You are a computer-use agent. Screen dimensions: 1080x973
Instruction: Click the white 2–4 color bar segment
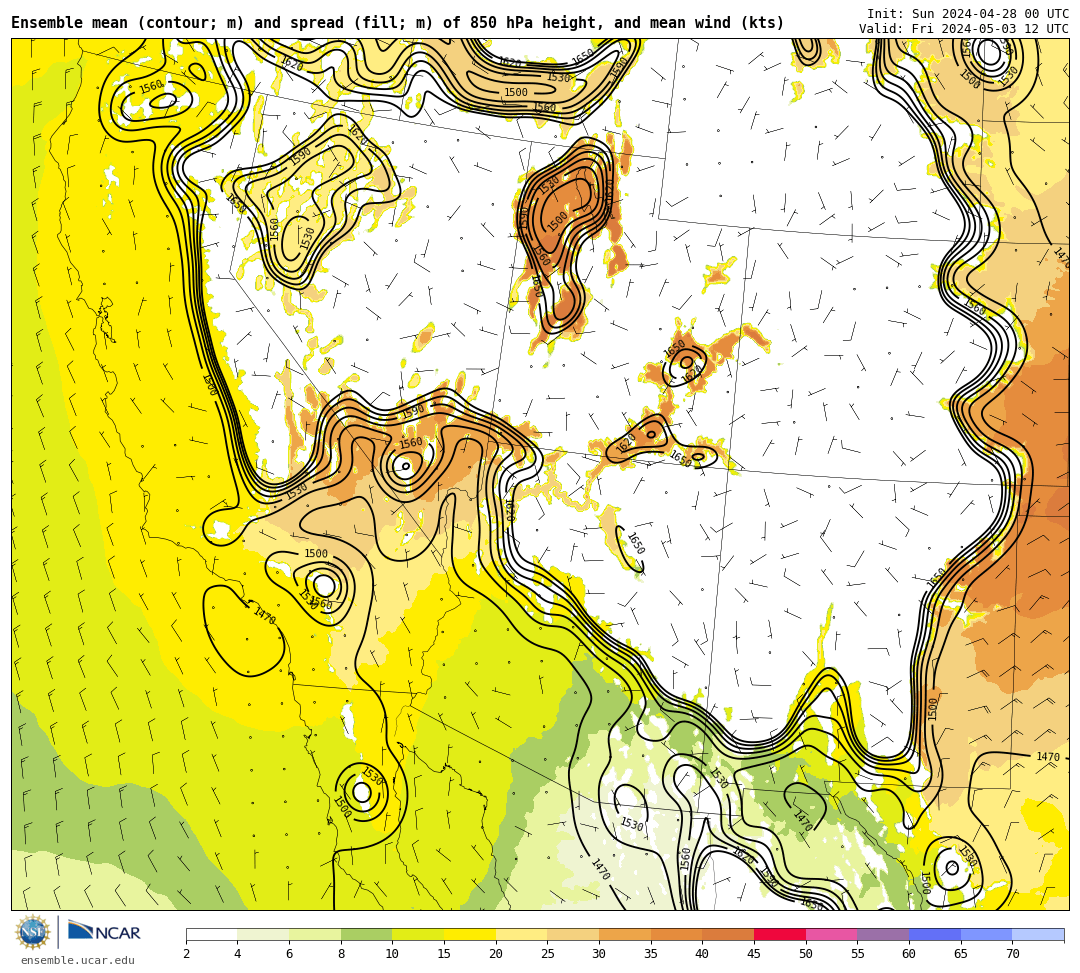211,934
